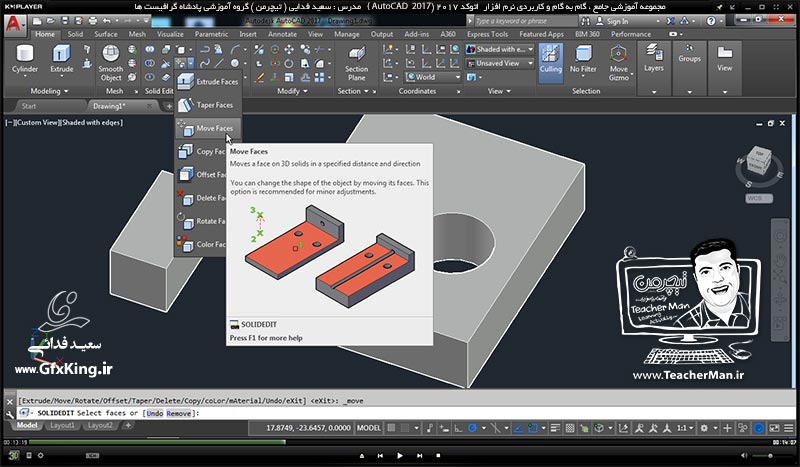
Task: Open the annotation scale 1:1 dropdown
Action: click(x=684, y=428)
